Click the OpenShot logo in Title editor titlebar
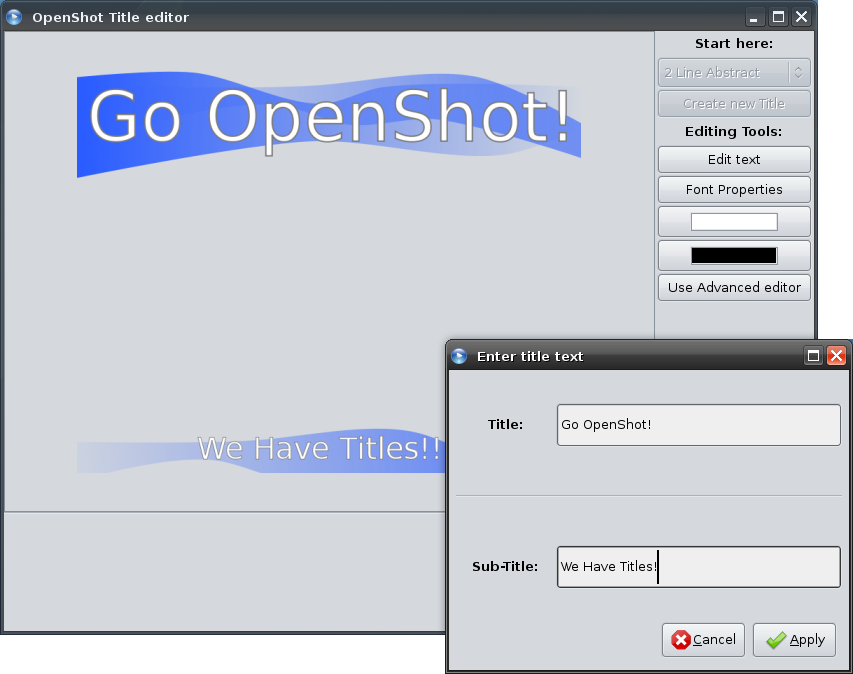The image size is (853, 674). [14, 17]
